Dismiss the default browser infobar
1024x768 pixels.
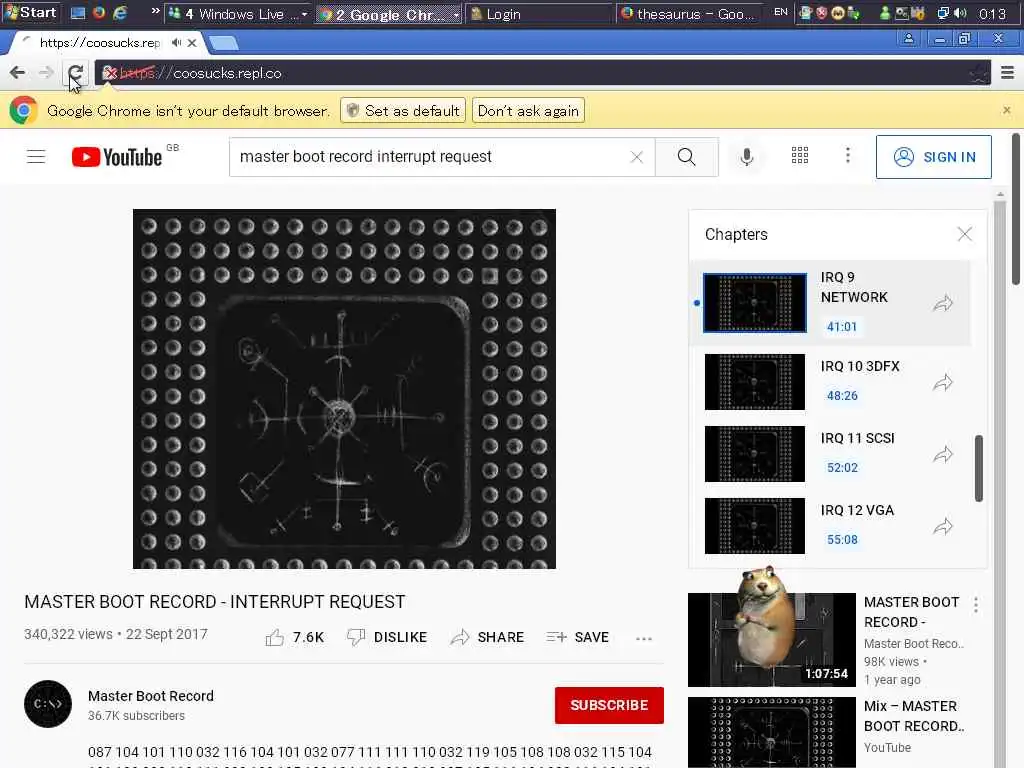[x=1007, y=110]
